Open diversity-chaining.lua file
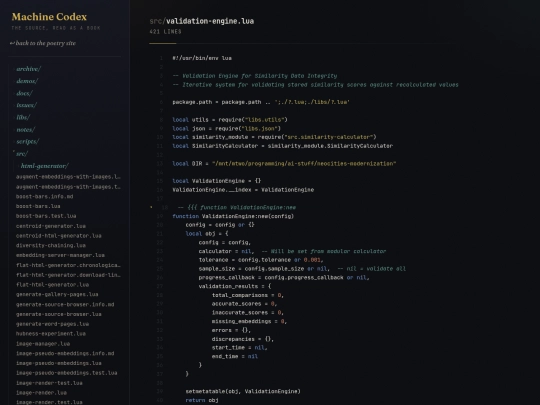 pyautogui.click(x=51, y=245)
